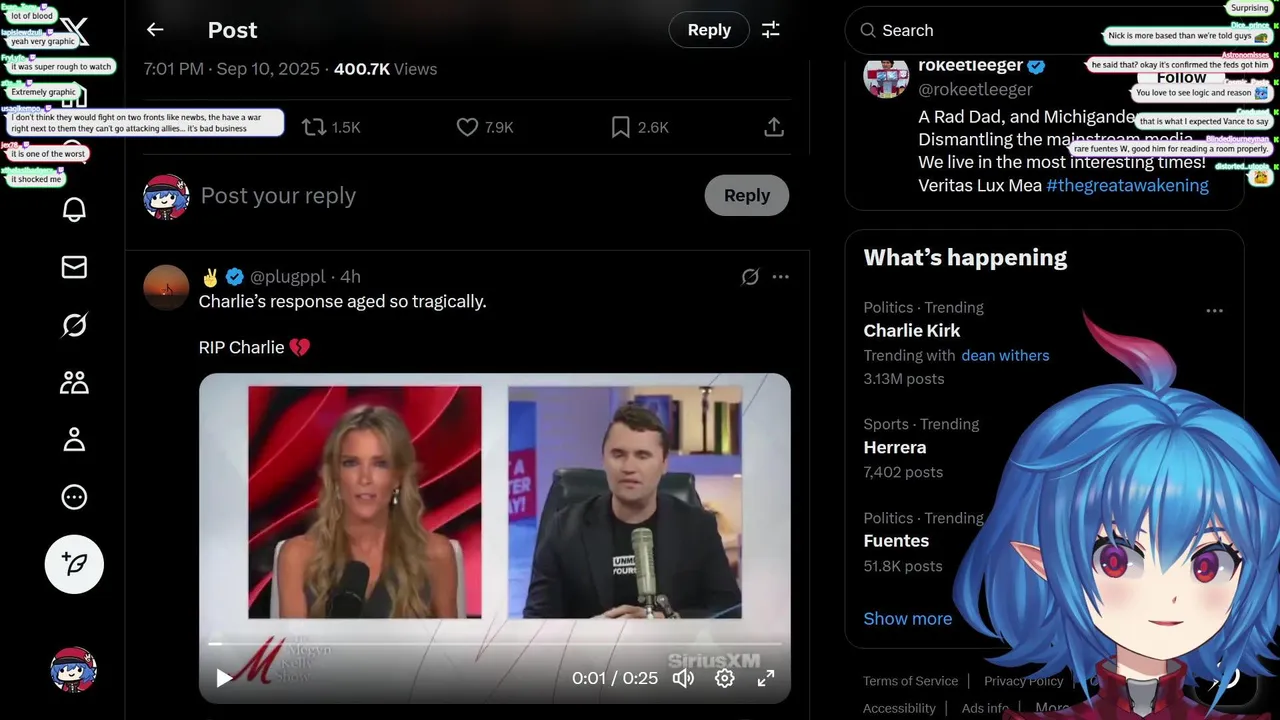Viewport: 1280px width, 720px height.
Task: Click the 400.7K Views count
Action: (x=385, y=69)
